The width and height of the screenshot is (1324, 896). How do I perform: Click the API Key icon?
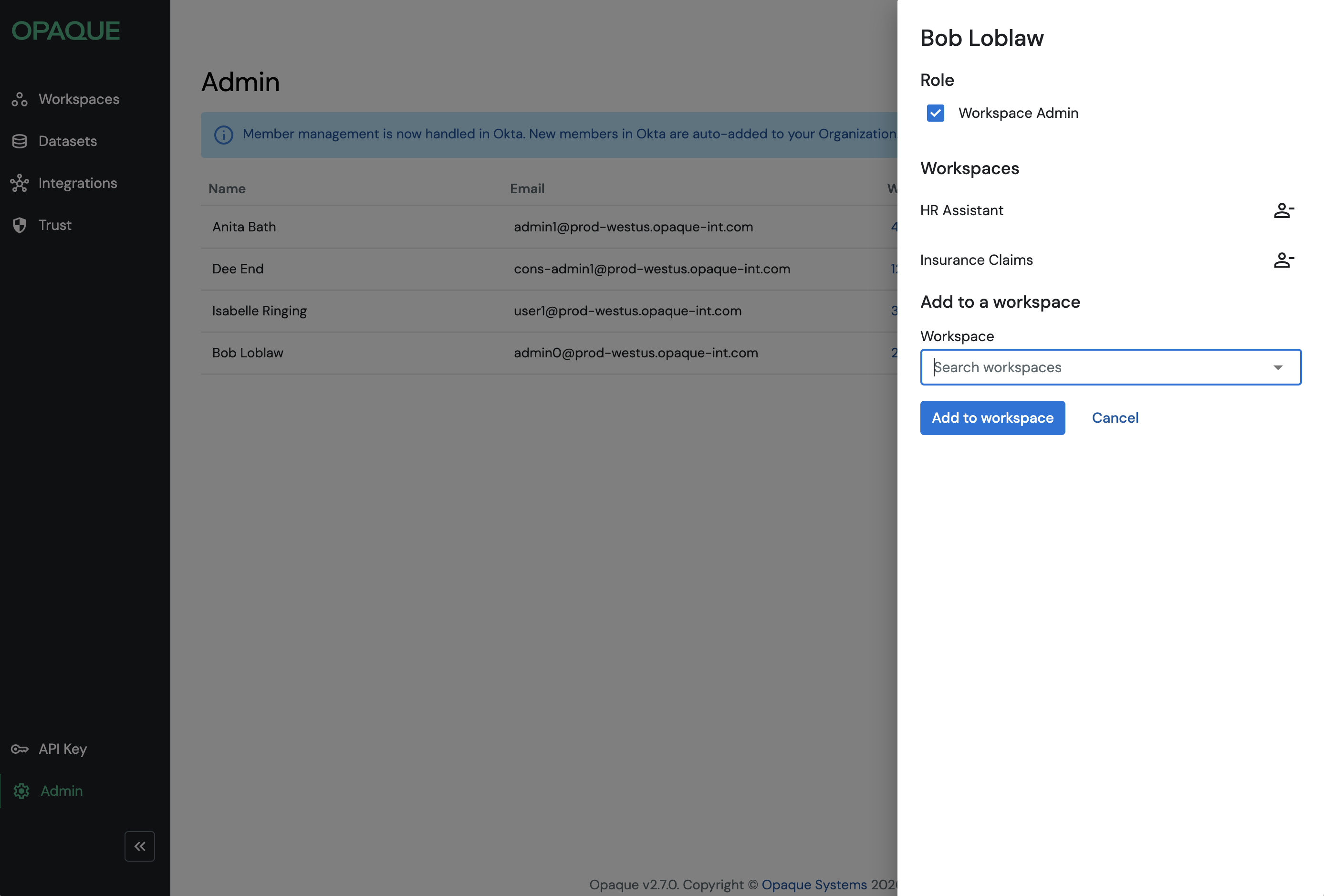(20, 749)
